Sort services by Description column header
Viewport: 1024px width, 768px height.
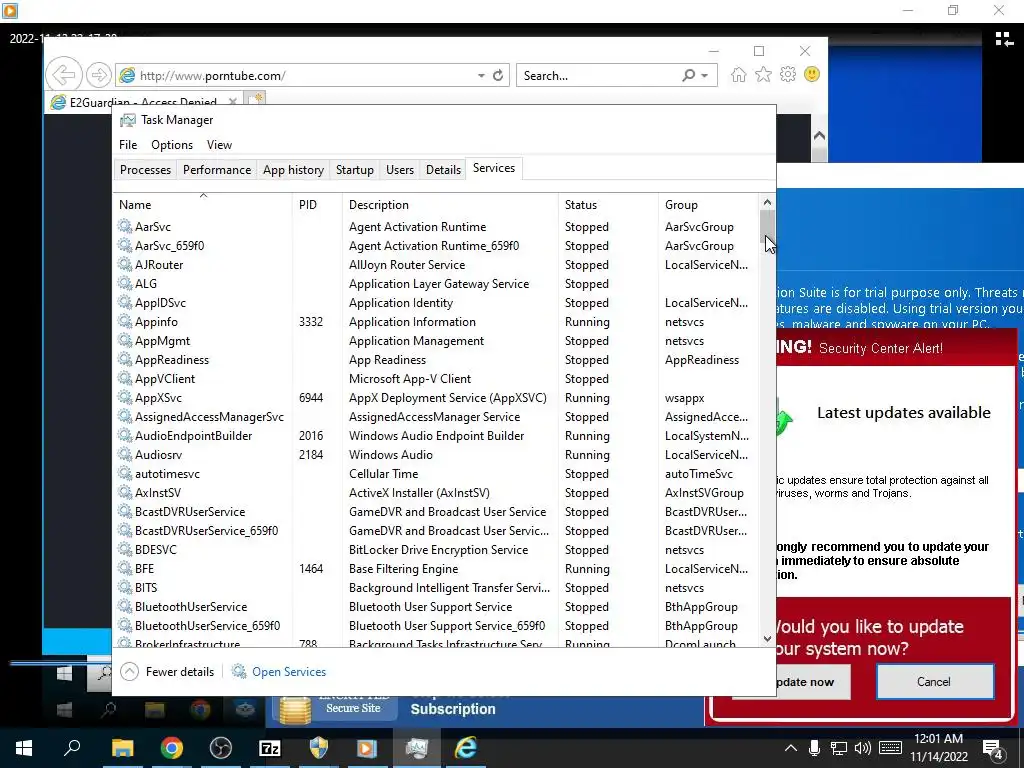[x=450, y=204]
